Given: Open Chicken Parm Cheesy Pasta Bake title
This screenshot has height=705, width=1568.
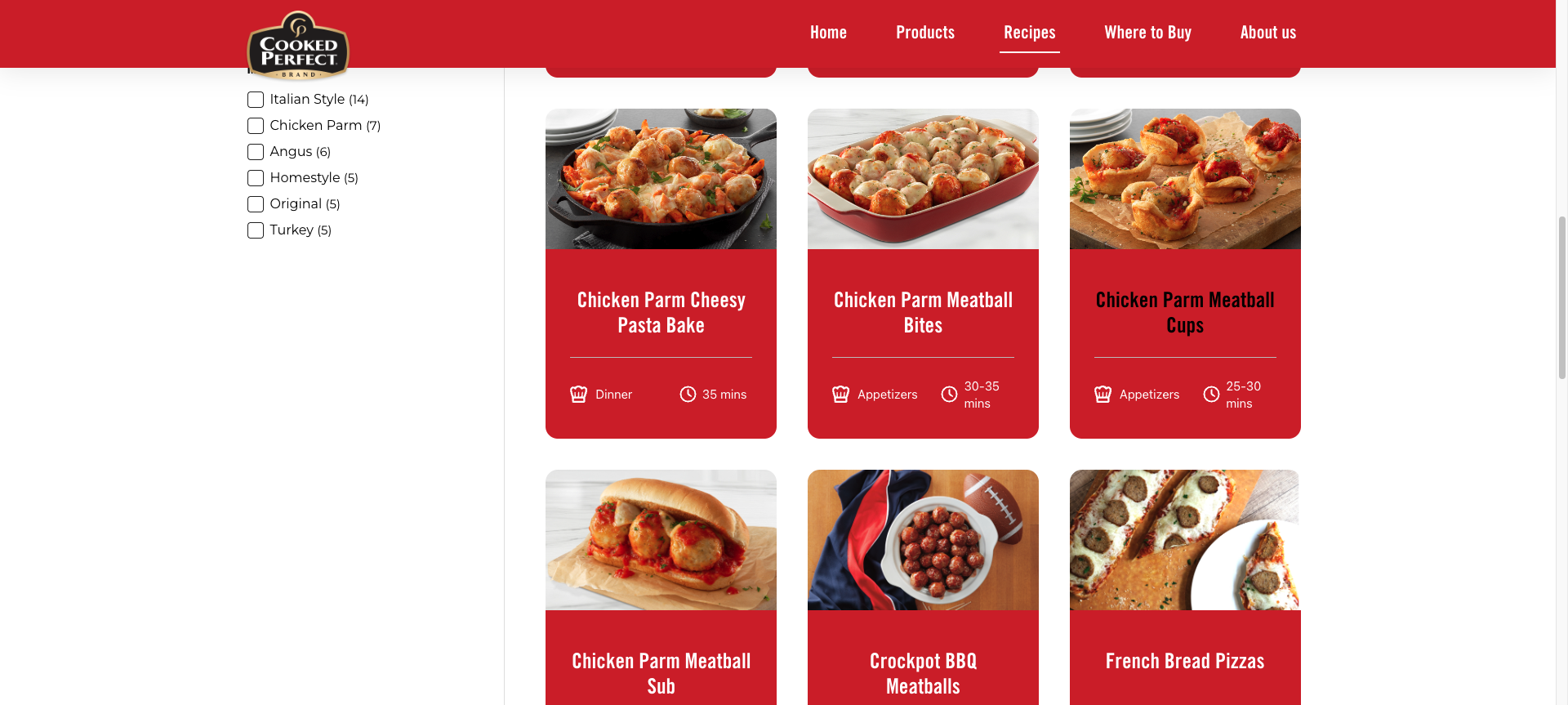Looking at the screenshot, I should [661, 313].
